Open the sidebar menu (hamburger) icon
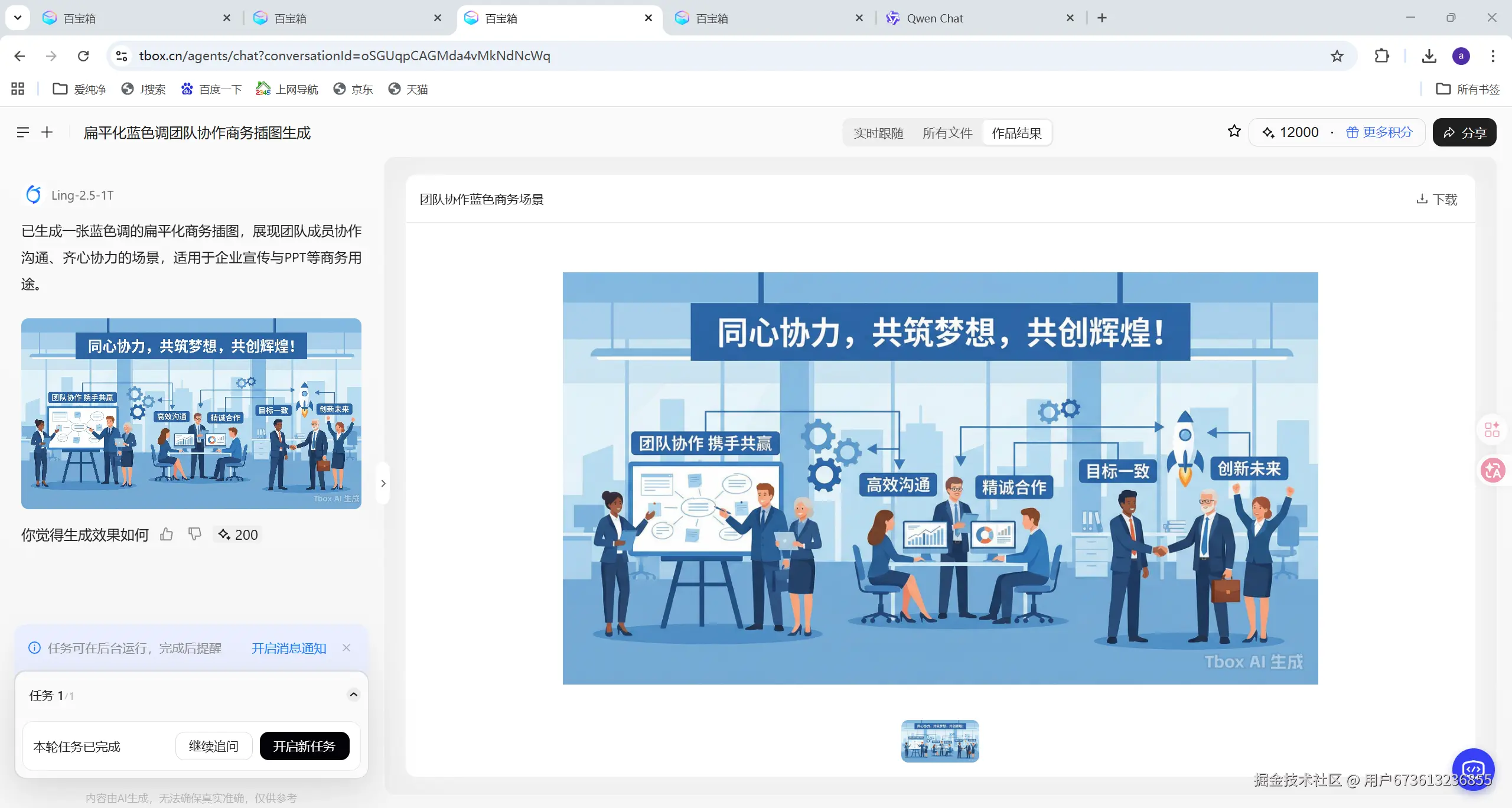Screen dimensions: 1512x808 click(x=22, y=132)
